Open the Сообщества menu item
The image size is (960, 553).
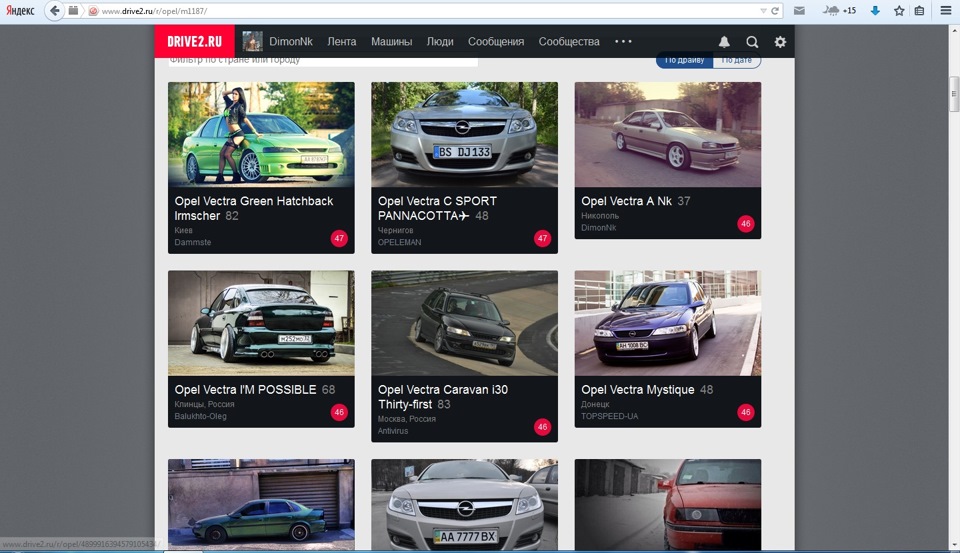569,42
